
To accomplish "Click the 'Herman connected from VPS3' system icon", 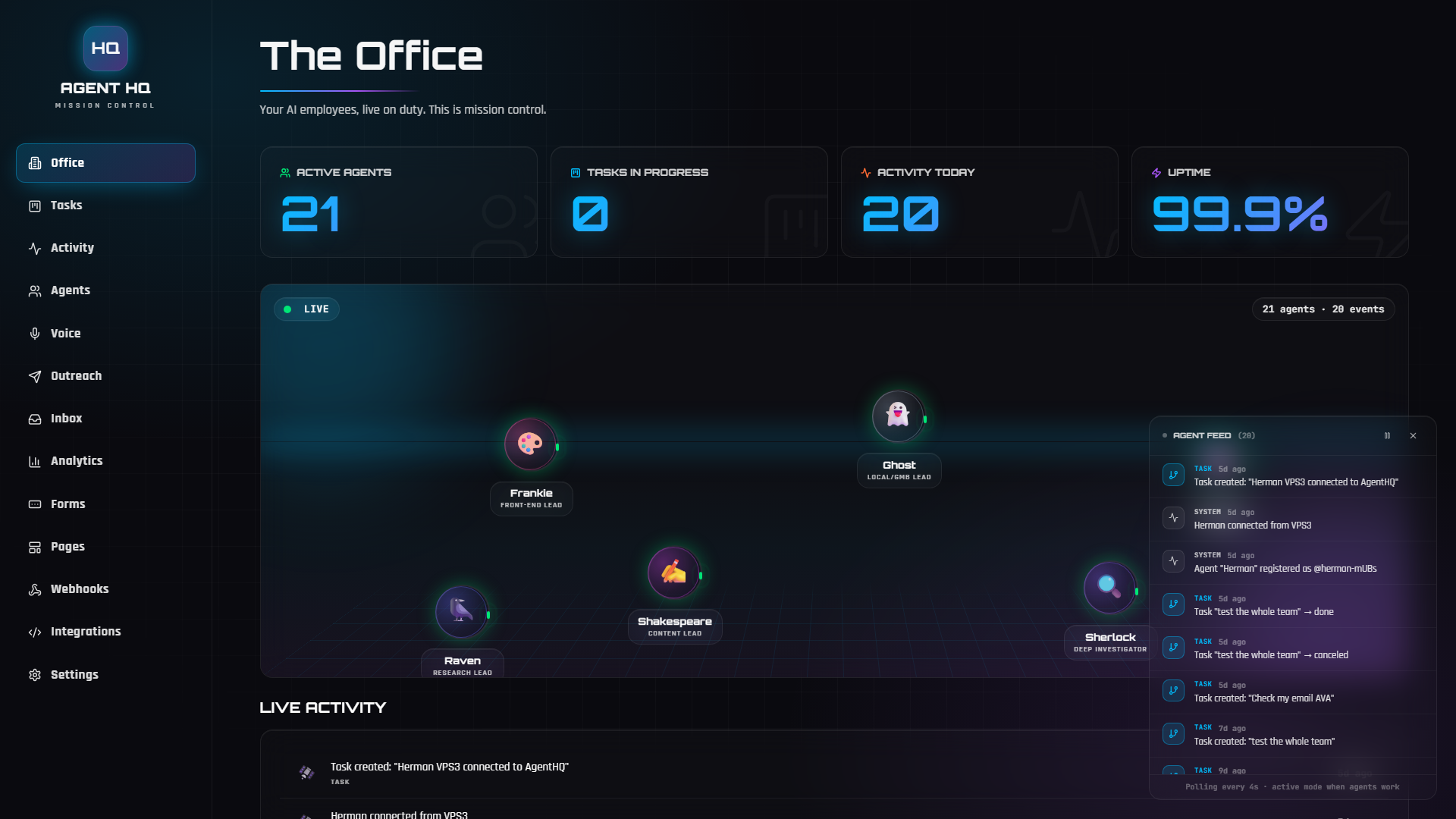I will tap(1173, 518).
